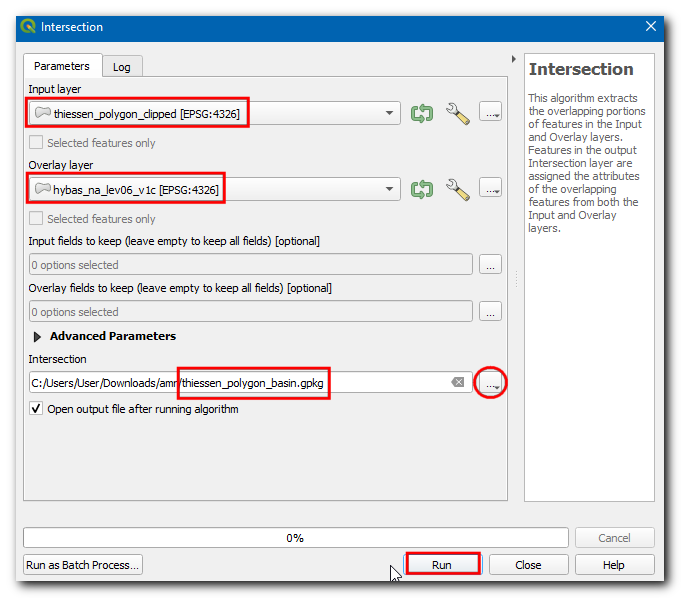The image size is (681, 598).
Task: Collapse the help panel with arrow
Action: 514,59
